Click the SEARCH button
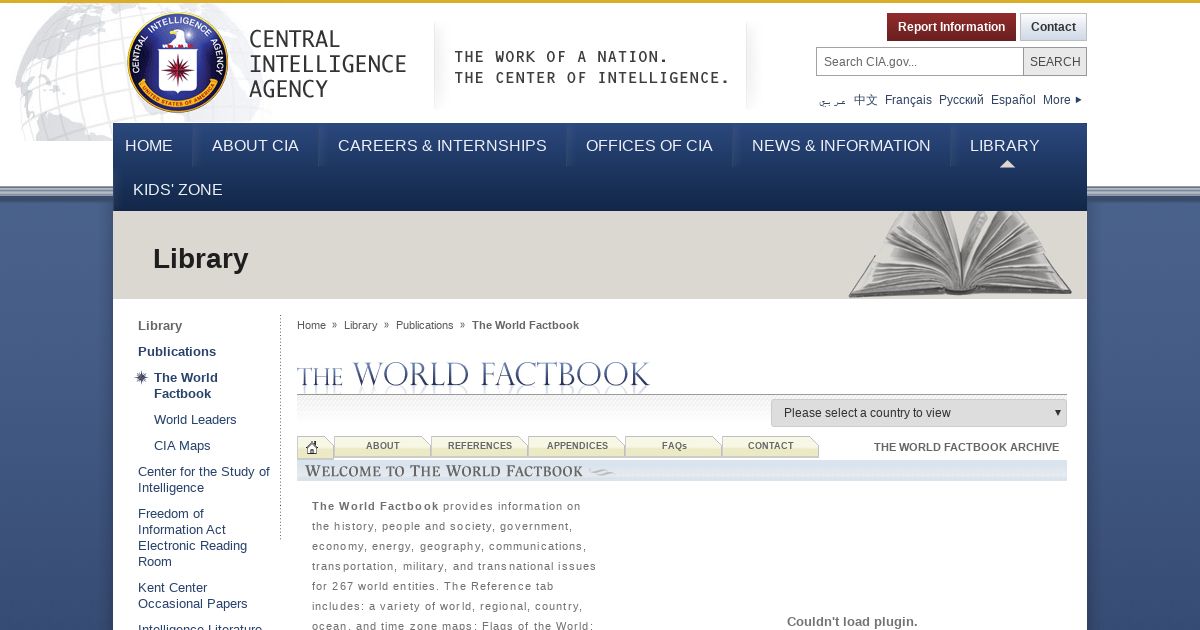This screenshot has width=1200, height=630. click(x=1055, y=62)
